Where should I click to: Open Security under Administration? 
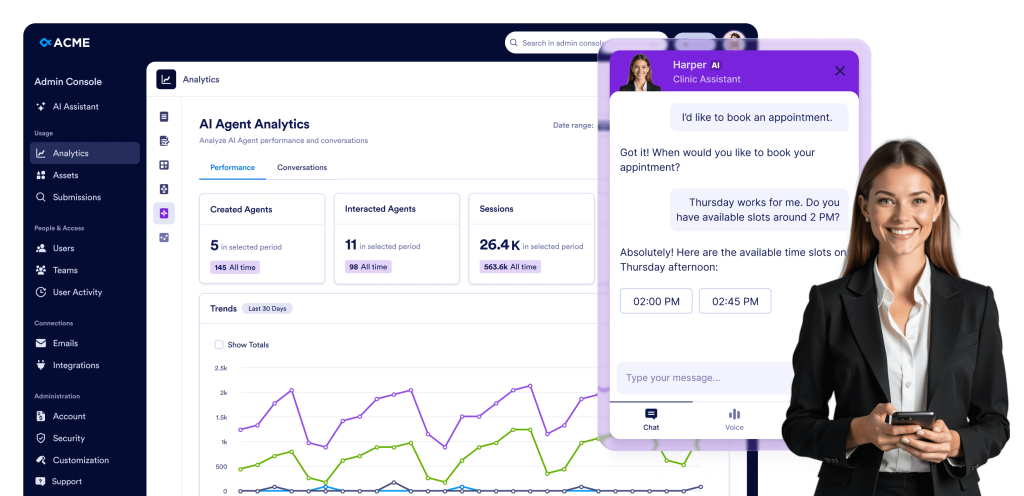coord(68,438)
